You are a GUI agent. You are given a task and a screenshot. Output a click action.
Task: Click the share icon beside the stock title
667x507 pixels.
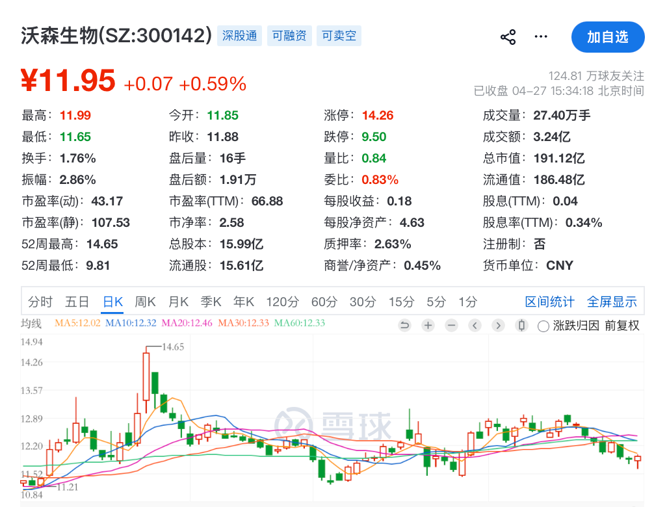click(x=508, y=37)
